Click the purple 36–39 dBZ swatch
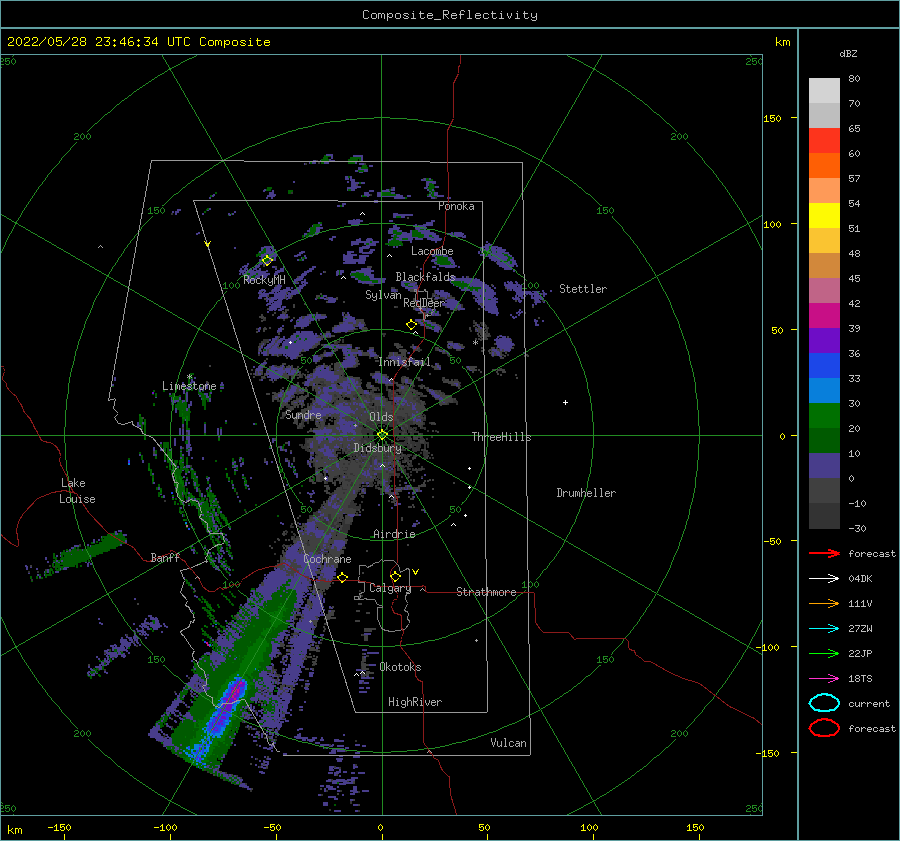The height and width of the screenshot is (841, 900). 824,341
